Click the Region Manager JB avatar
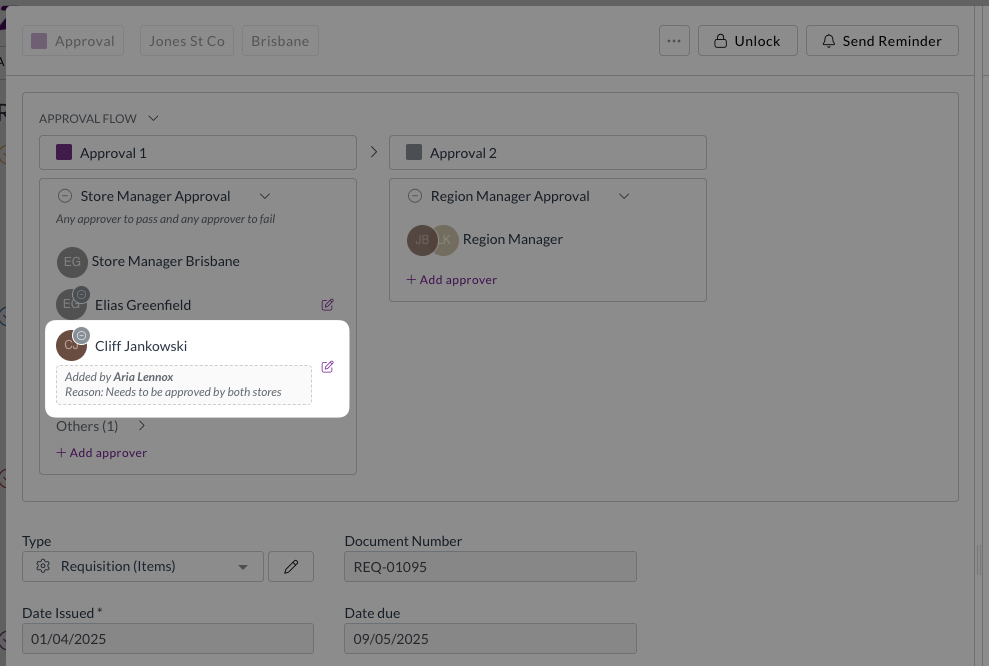 click(421, 240)
